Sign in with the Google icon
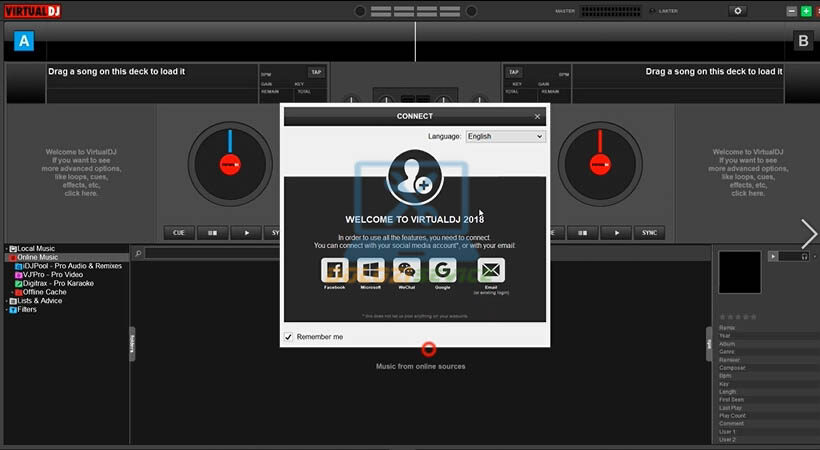 pyautogui.click(x=442, y=270)
